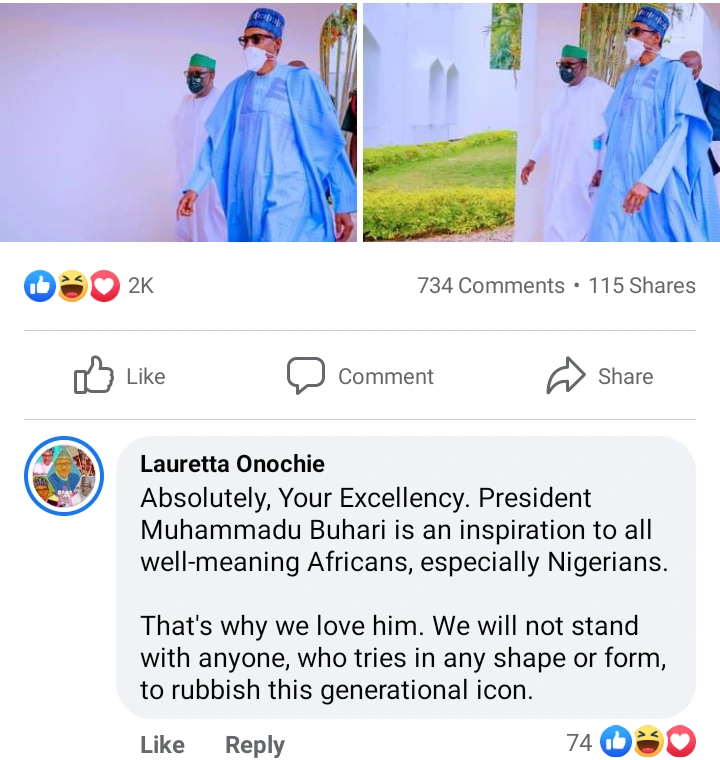Open the Lauretta Onochie profile name link
This screenshot has width=720, height=760.
click(x=232, y=464)
